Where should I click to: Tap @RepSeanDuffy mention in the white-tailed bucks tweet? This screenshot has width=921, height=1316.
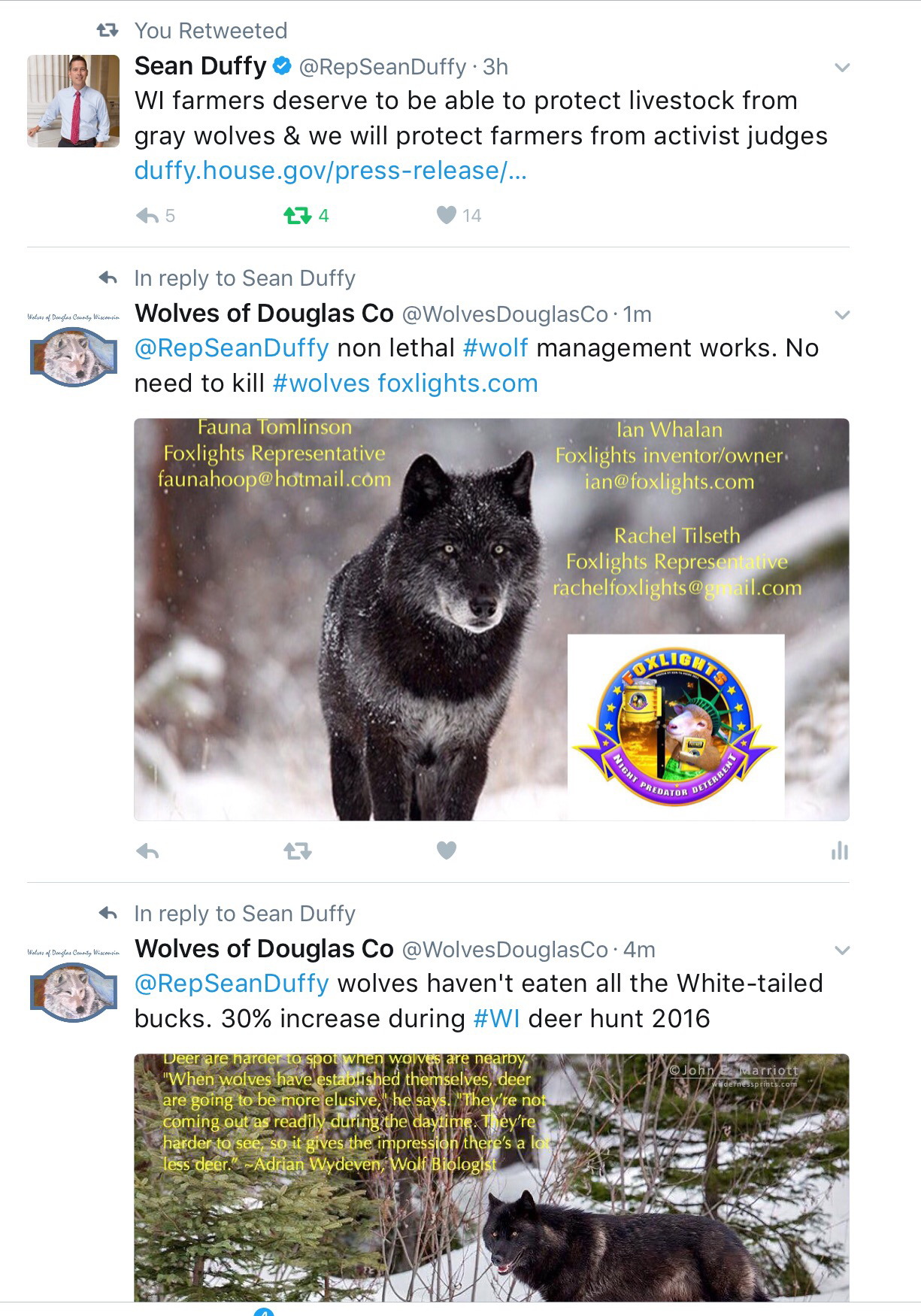pos(232,984)
